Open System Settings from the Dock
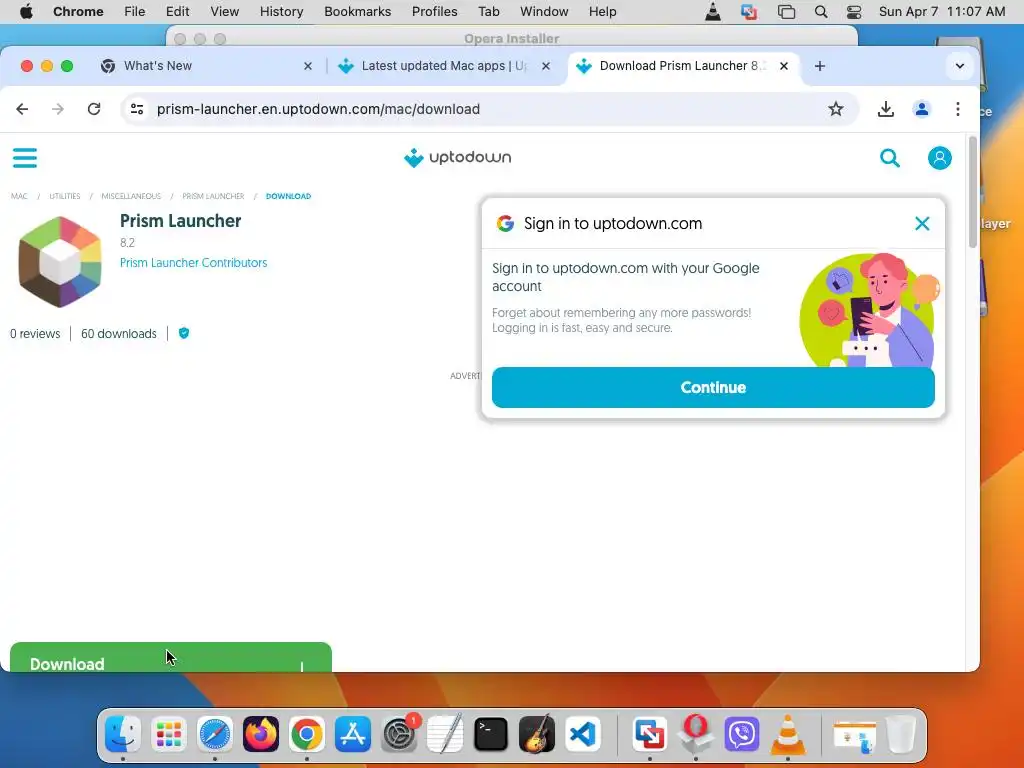The image size is (1024, 768). (399, 735)
